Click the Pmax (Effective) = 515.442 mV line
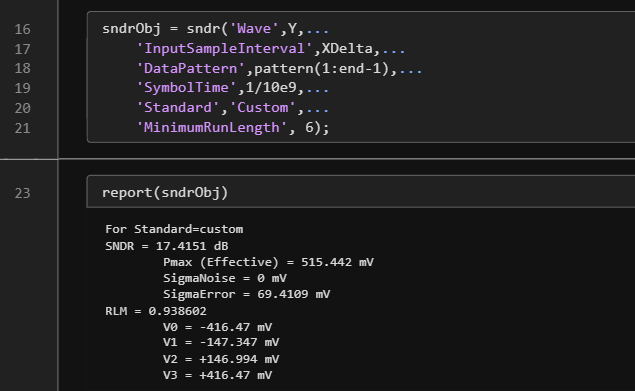 [268, 262]
